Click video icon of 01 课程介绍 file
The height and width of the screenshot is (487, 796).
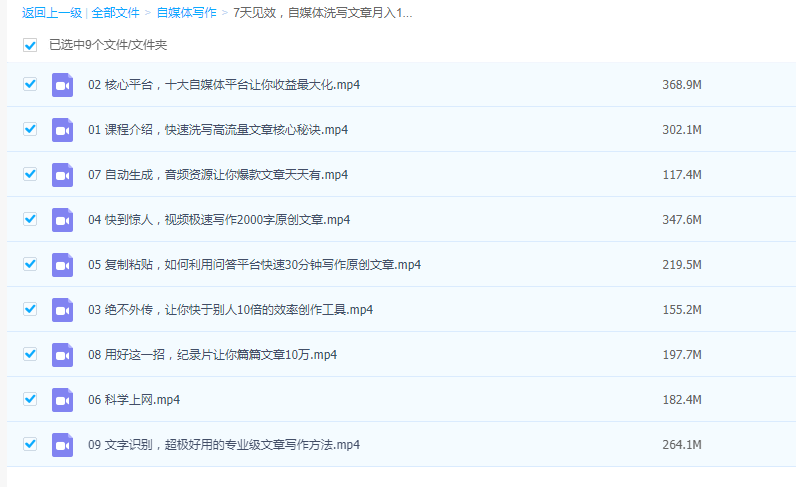[63, 130]
